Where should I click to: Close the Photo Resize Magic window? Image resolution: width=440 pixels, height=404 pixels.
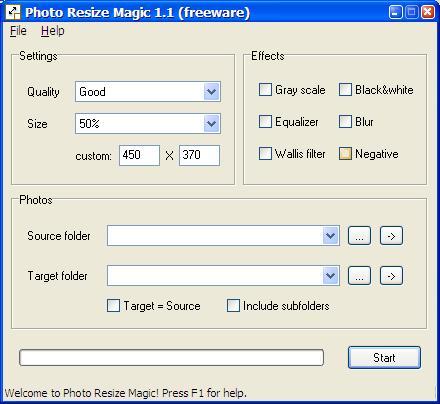(428, 12)
